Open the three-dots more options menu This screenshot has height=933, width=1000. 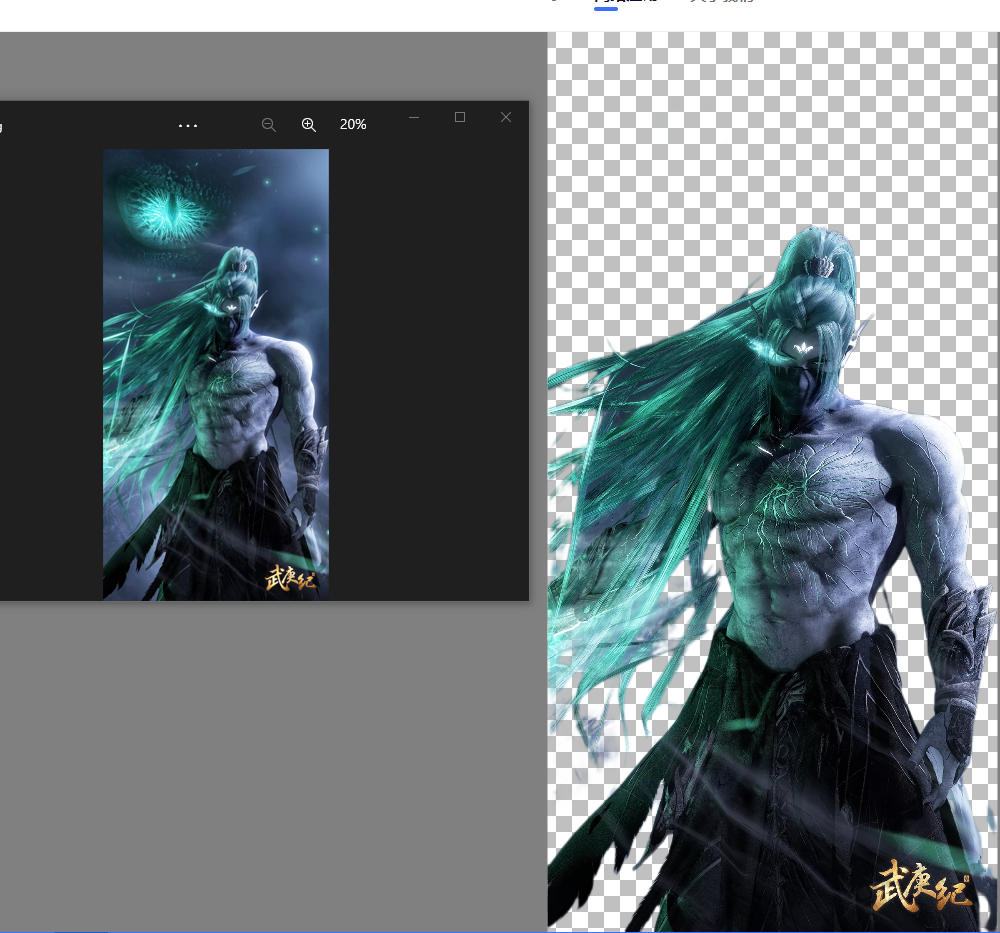(188, 125)
